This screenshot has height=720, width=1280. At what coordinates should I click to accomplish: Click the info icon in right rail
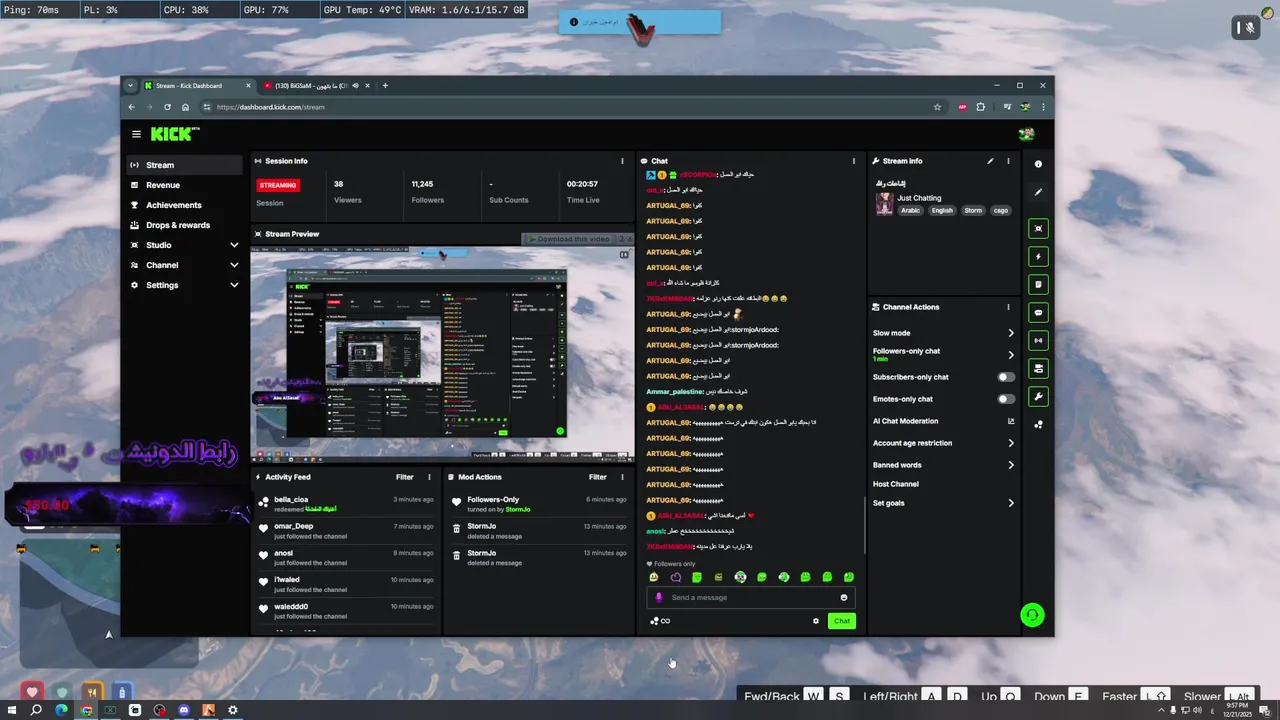tap(1038, 164)
